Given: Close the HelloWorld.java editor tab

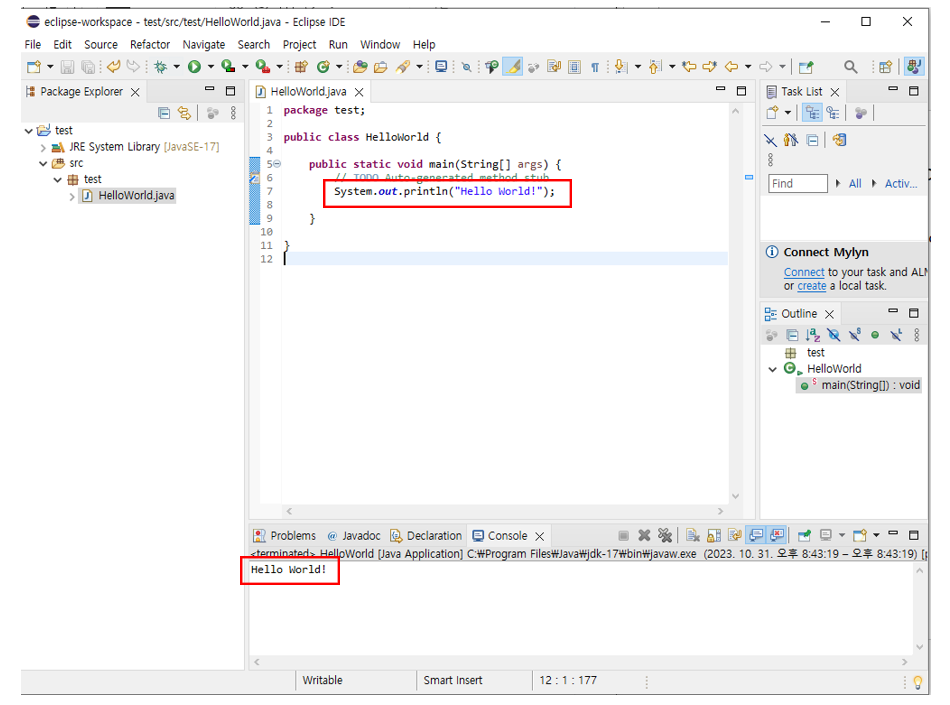Looking at the screenshot, I should click(359, 92).
